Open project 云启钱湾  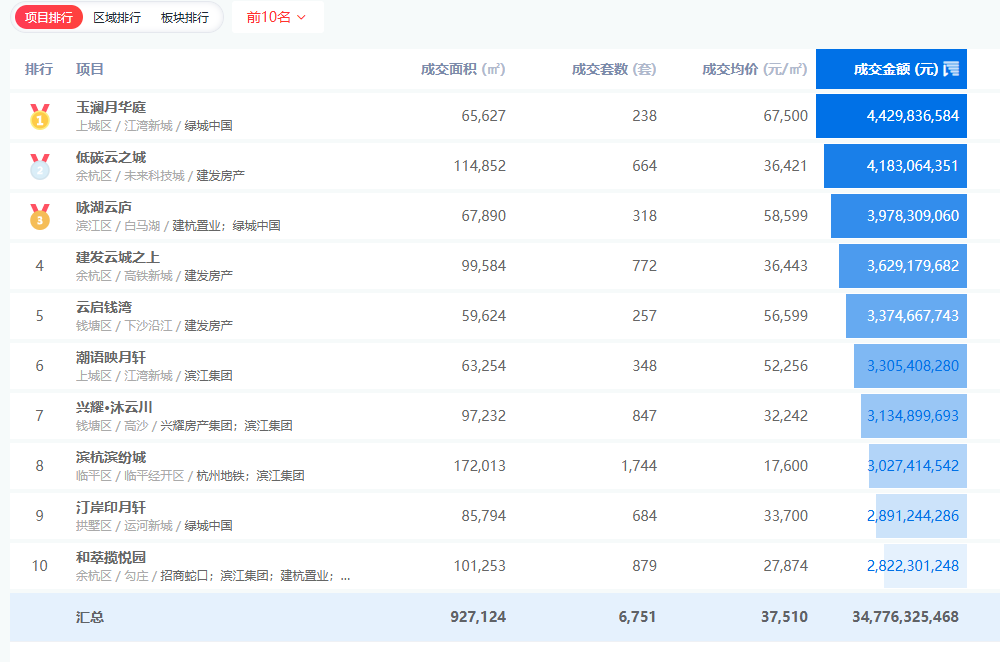click(x=104, y=307)
